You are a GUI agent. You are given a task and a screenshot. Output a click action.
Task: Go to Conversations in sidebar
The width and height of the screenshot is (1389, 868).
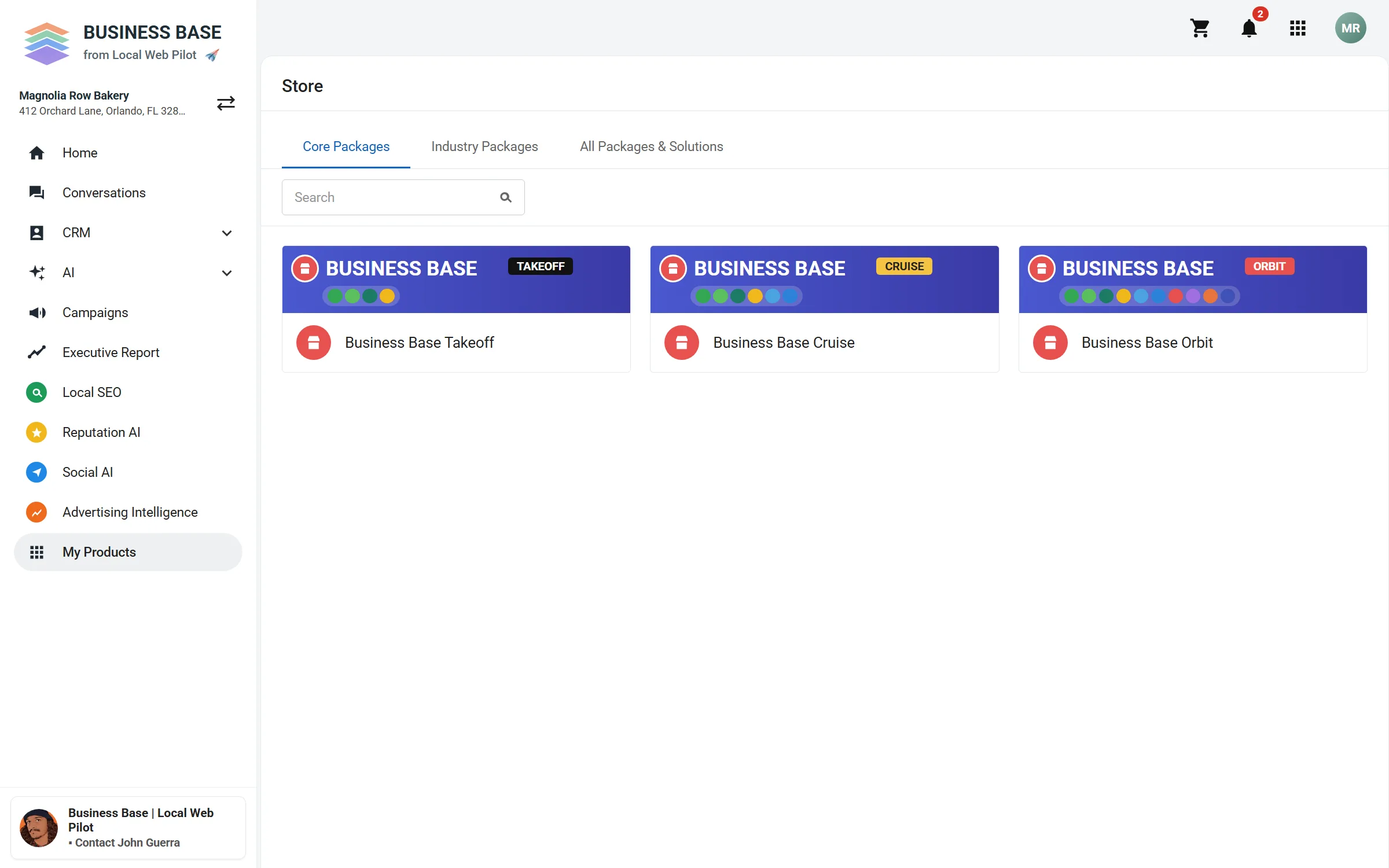pyautogui.click(x=128, y=193)
